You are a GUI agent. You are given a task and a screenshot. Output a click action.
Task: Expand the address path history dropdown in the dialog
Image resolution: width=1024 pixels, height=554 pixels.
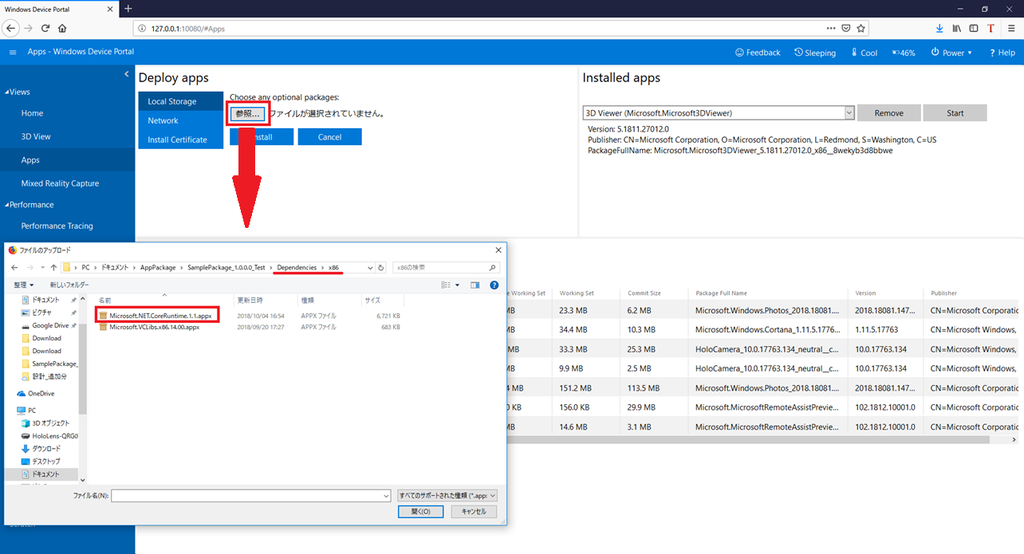pyautogui.click(x=370, y=267)
